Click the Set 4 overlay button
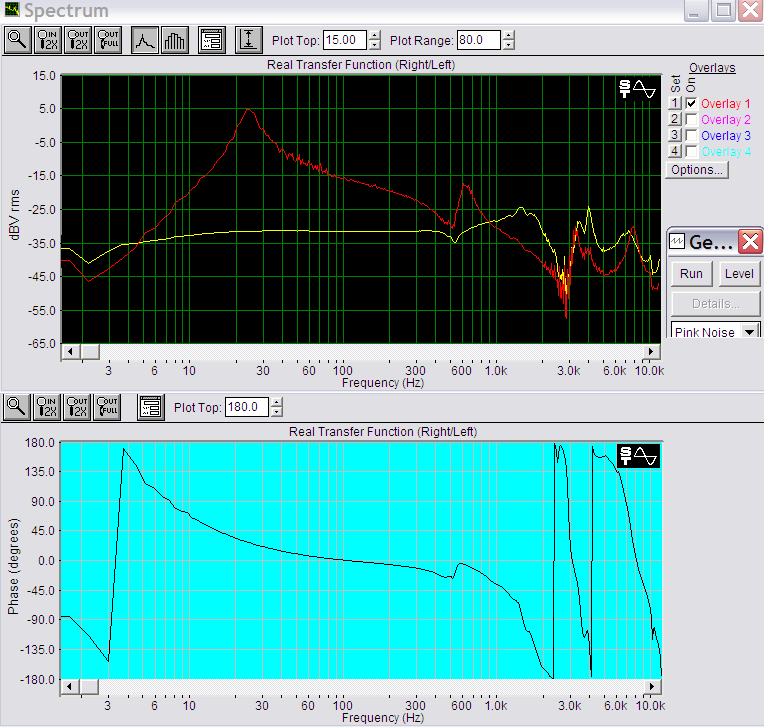The width and height of the screenshot is (764, 728). click(x=674, y=152)
